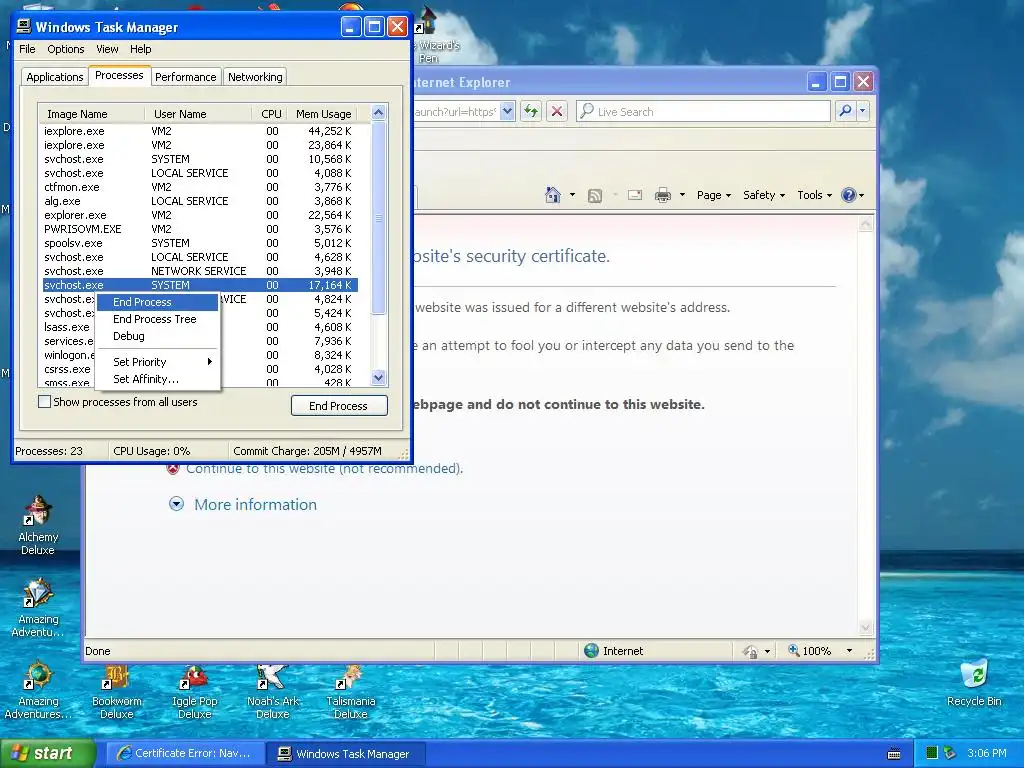This screenshot has height=768, width=1024.
Task: Select End Process in context menu
Action: 157,302
